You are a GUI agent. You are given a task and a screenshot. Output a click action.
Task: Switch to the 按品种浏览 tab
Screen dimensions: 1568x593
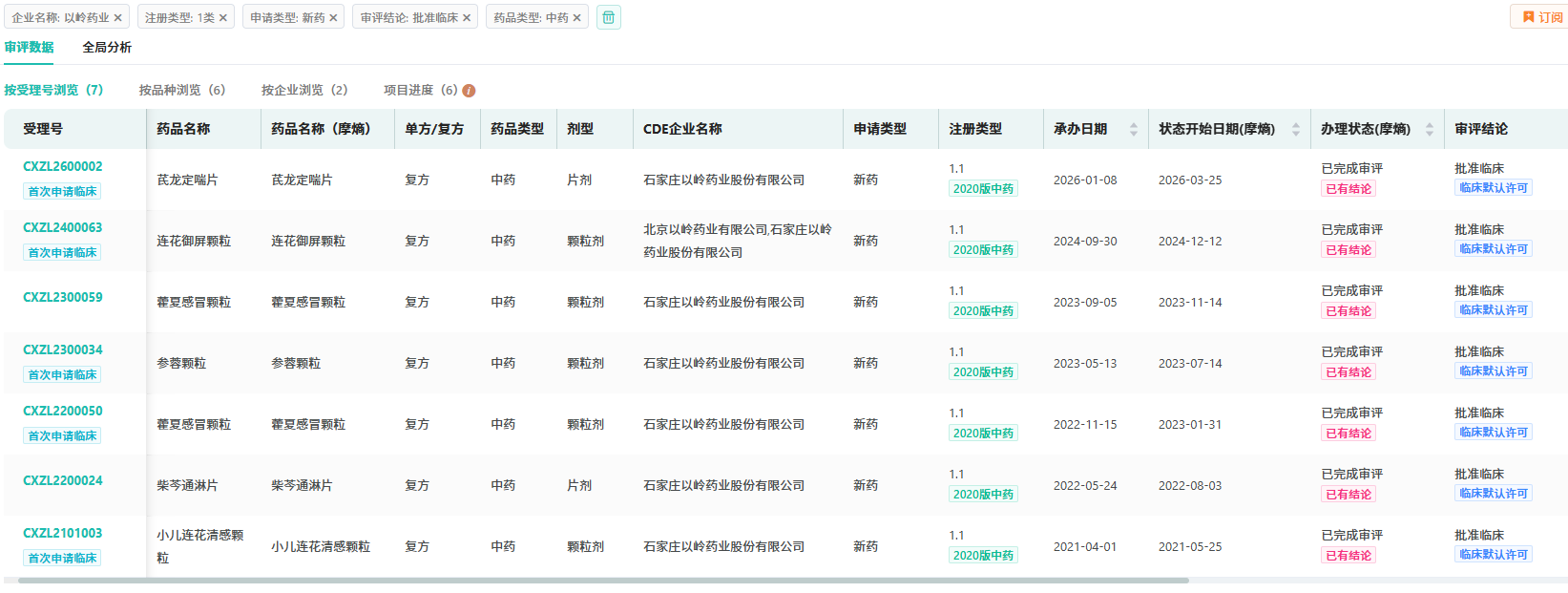tap(181, 90)
